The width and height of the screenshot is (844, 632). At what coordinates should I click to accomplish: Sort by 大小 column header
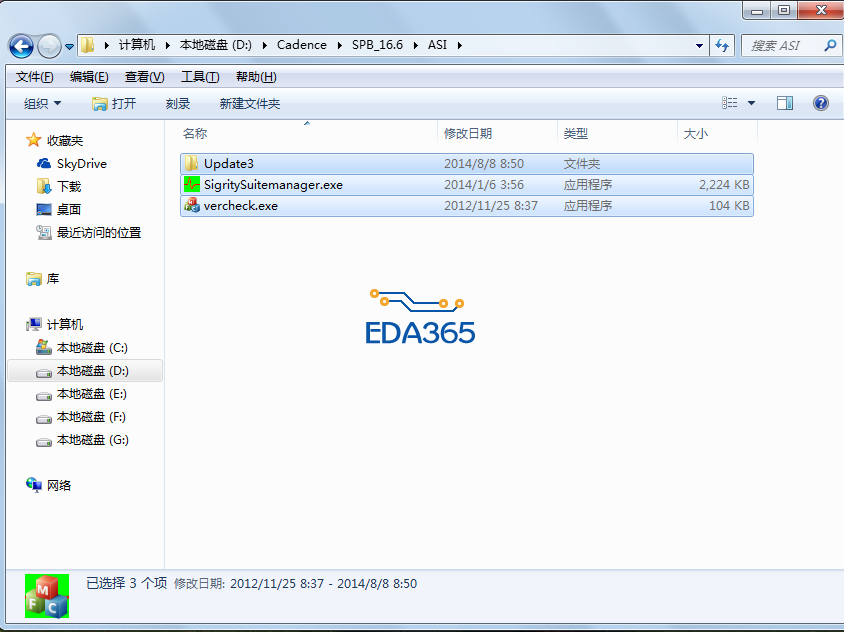[695, 134]
